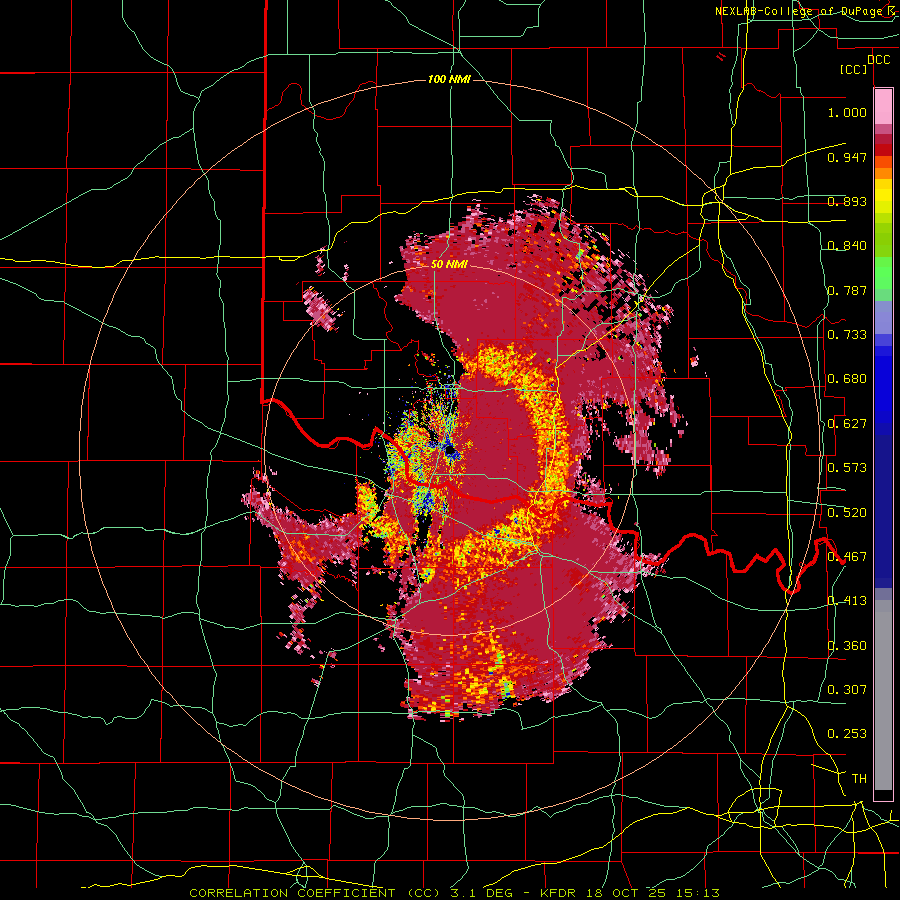
Task: Select the 0.893 scale value
Action: pyautogui.click(x=847, y=201)
